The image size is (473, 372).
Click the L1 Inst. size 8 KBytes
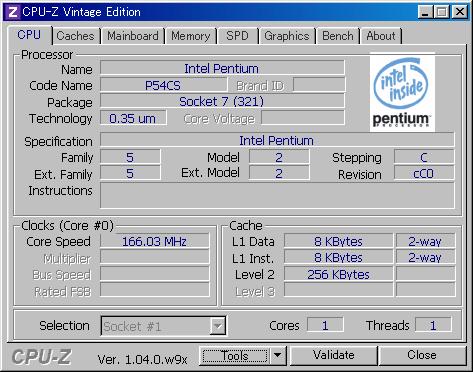tap(338, 257)
